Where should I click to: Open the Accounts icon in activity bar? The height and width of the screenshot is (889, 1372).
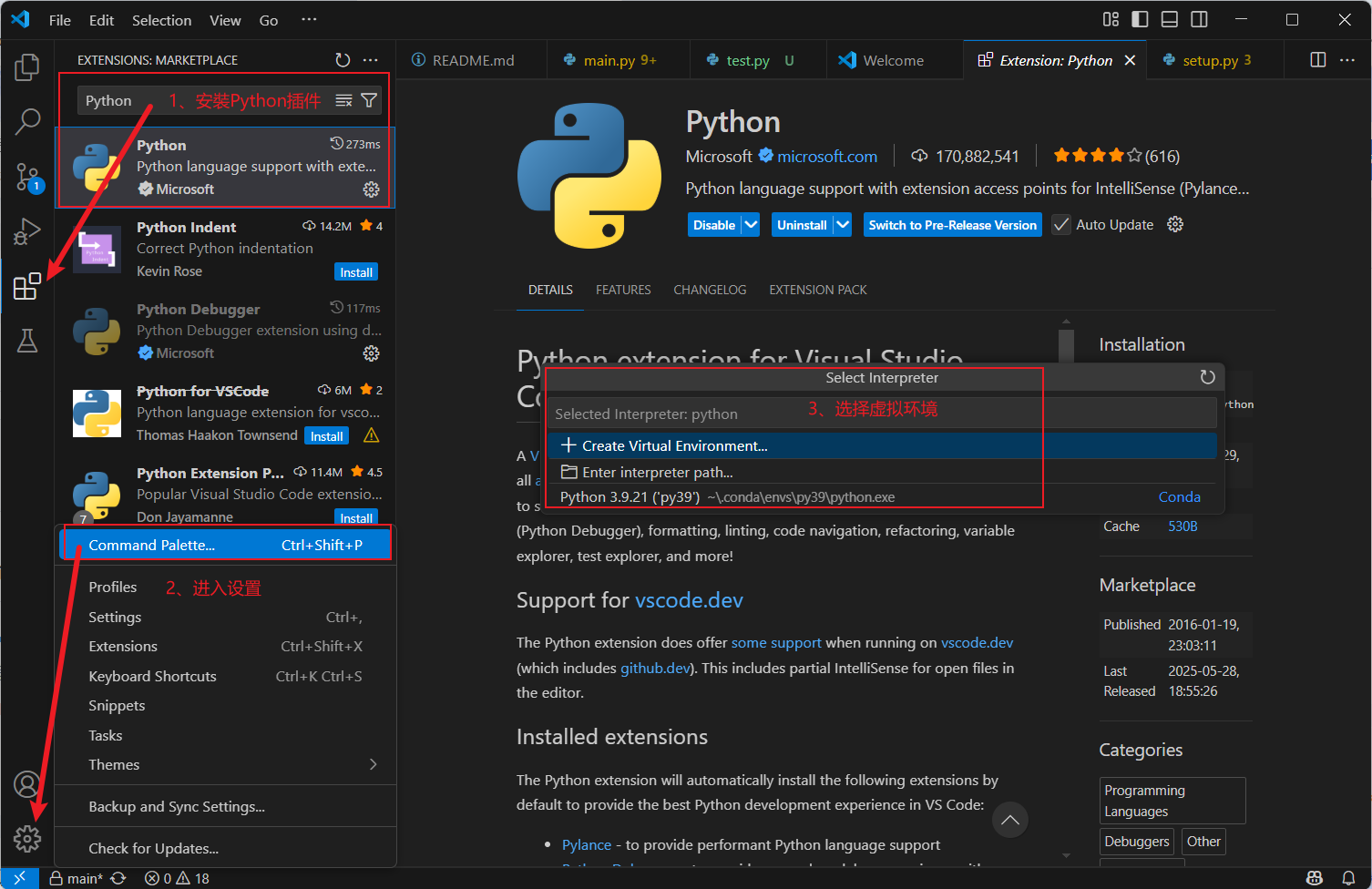click(x=27, y=784)
